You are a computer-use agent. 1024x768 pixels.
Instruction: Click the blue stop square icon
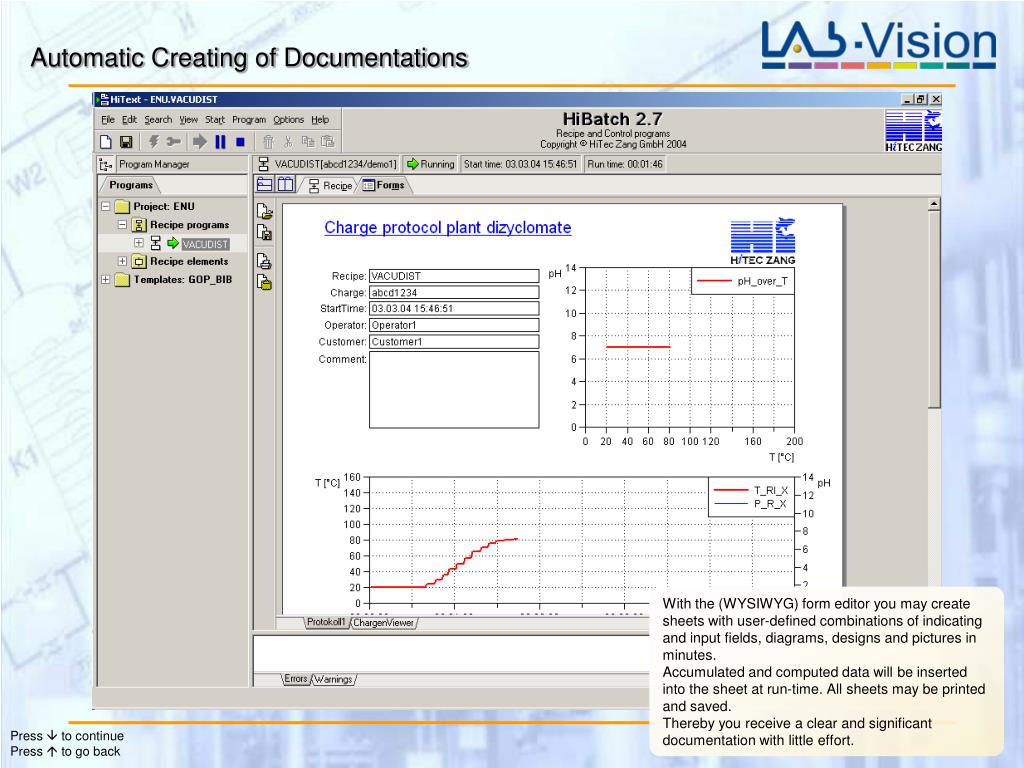(240, 142)
